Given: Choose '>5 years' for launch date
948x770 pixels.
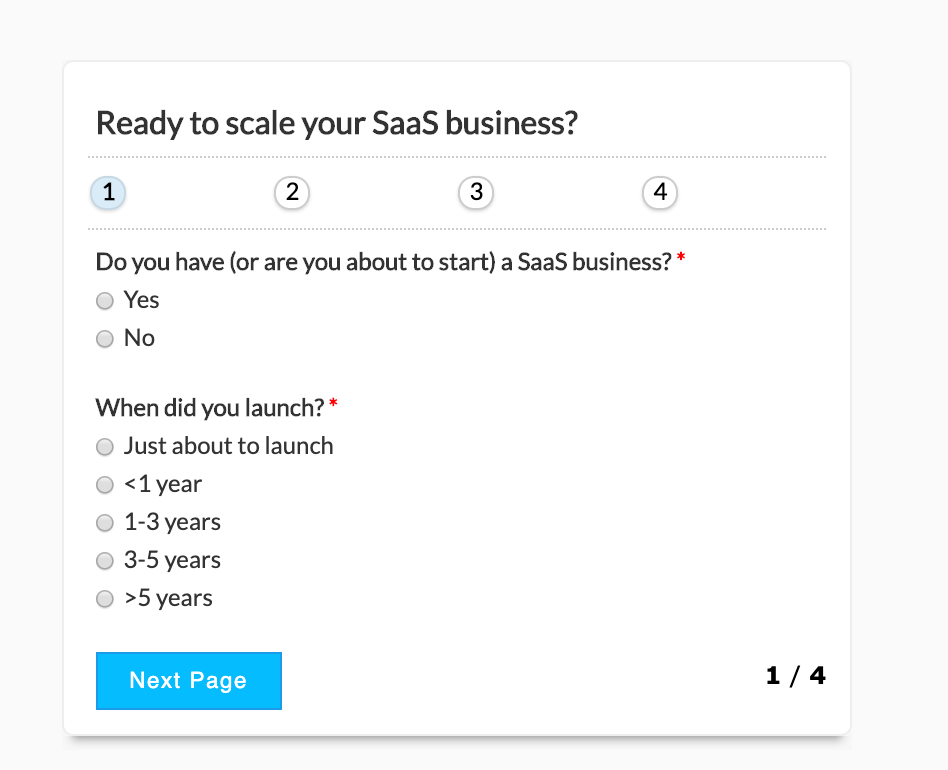Looking at the screenshot, I should [x=105, y=598].
